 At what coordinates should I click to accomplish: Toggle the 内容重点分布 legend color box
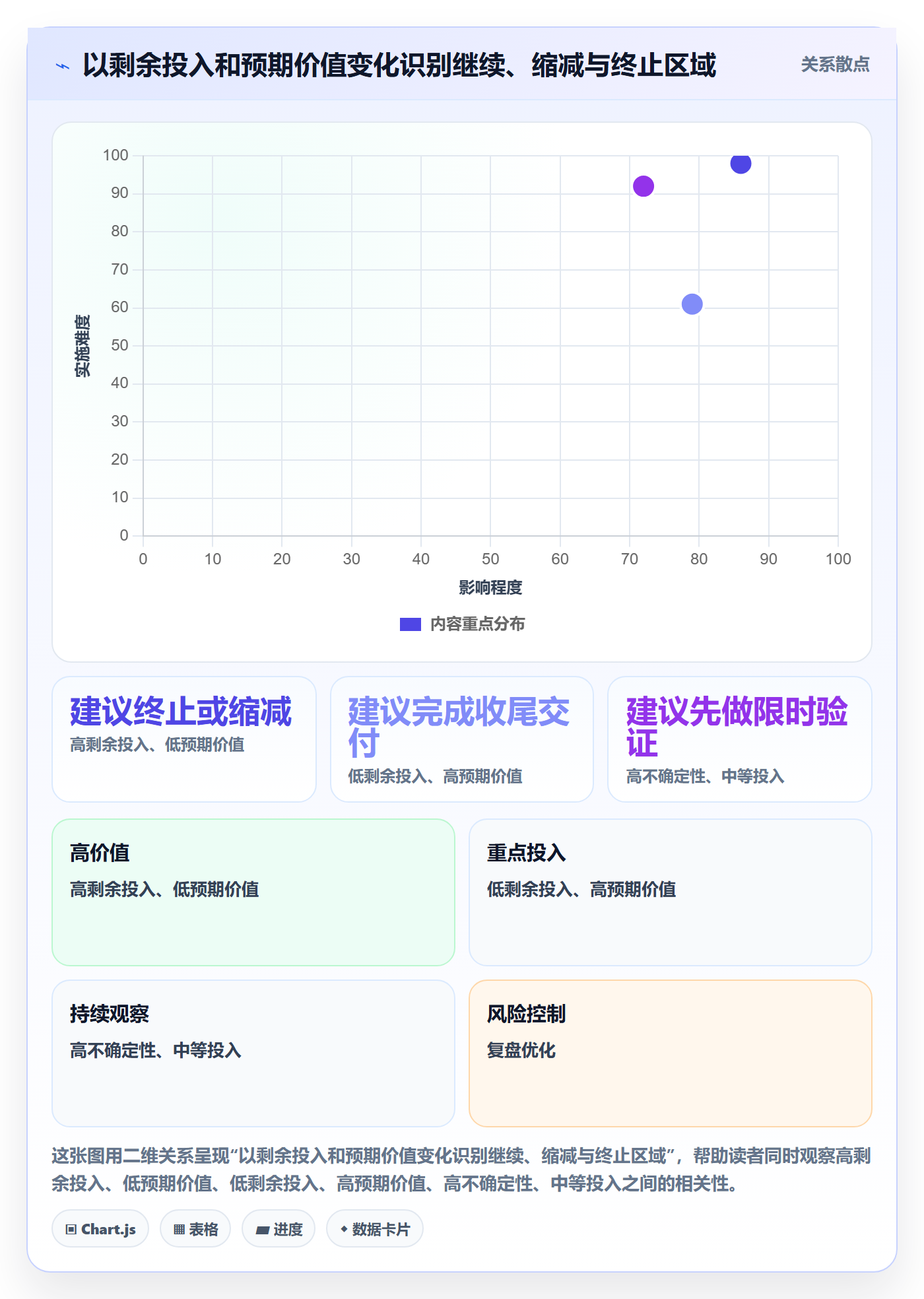(411, 624)
